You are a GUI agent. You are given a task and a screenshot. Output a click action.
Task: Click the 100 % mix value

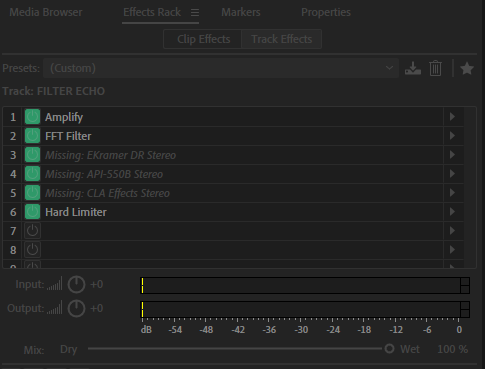[452, 349]
